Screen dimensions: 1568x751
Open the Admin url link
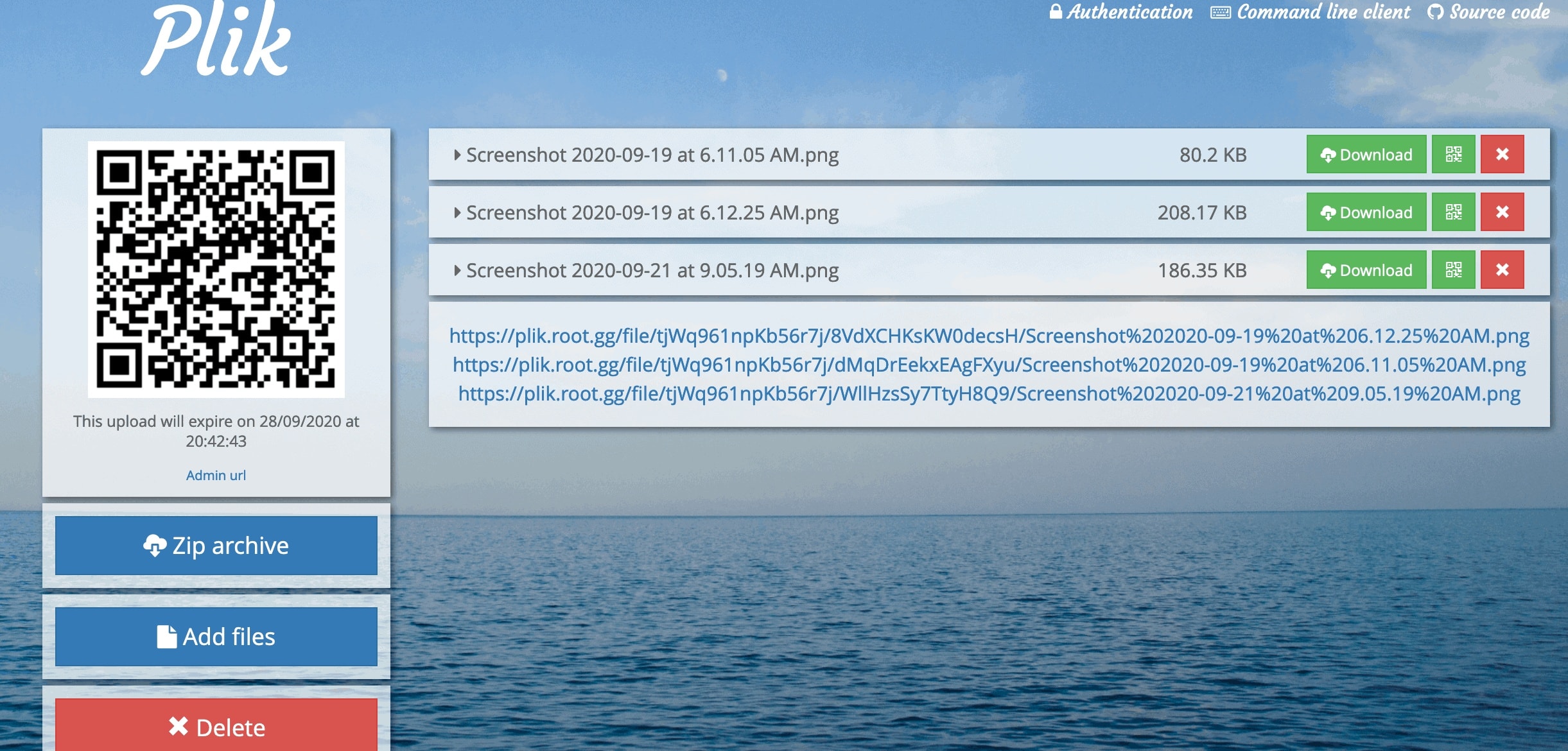click(x=216, y=475)
